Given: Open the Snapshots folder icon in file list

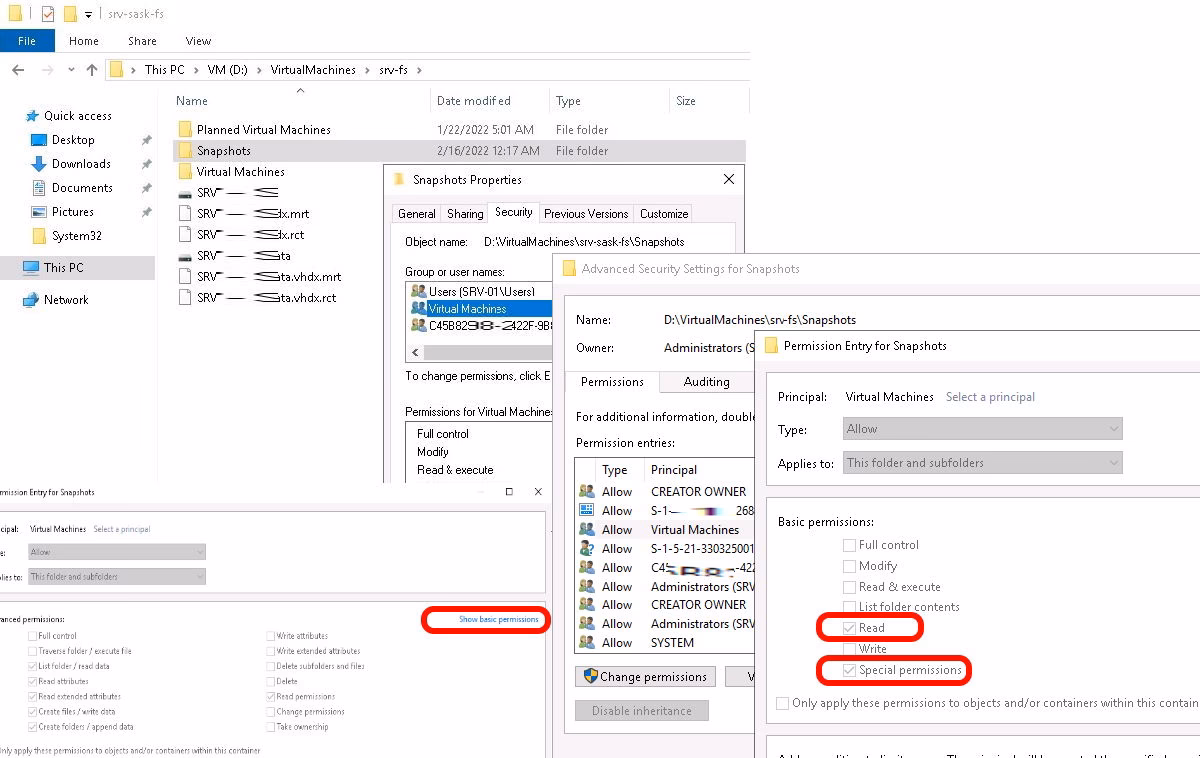Looking at the screenshot, I should point(186,150).
